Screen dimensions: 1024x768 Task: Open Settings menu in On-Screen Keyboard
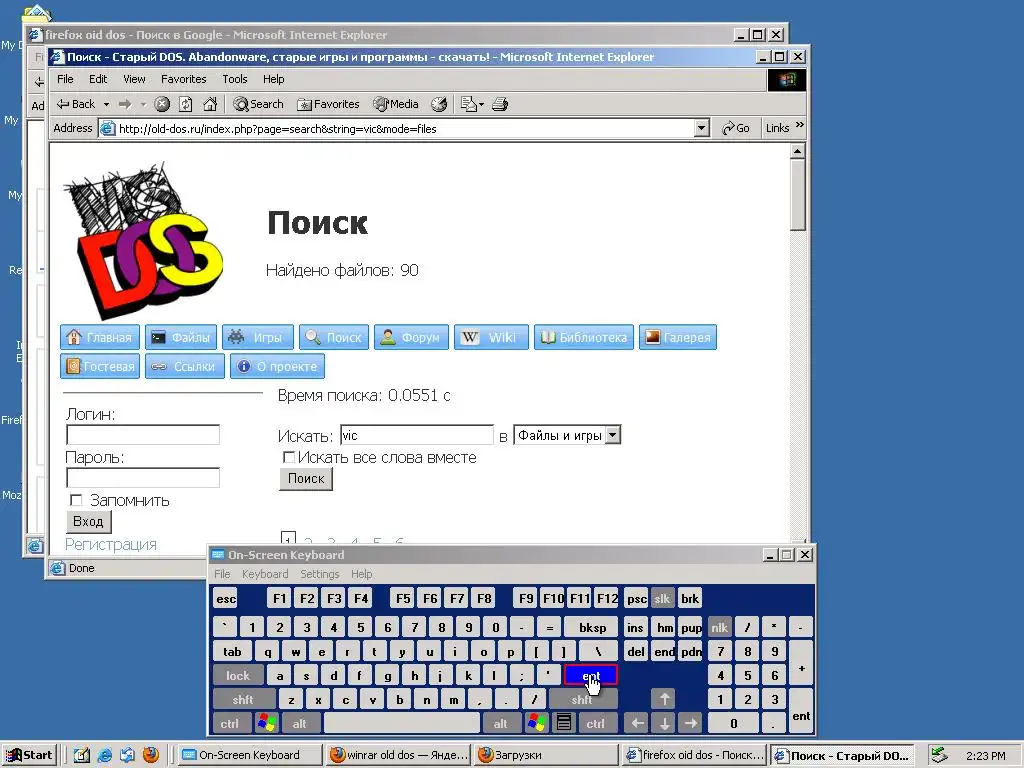point(319,574)
